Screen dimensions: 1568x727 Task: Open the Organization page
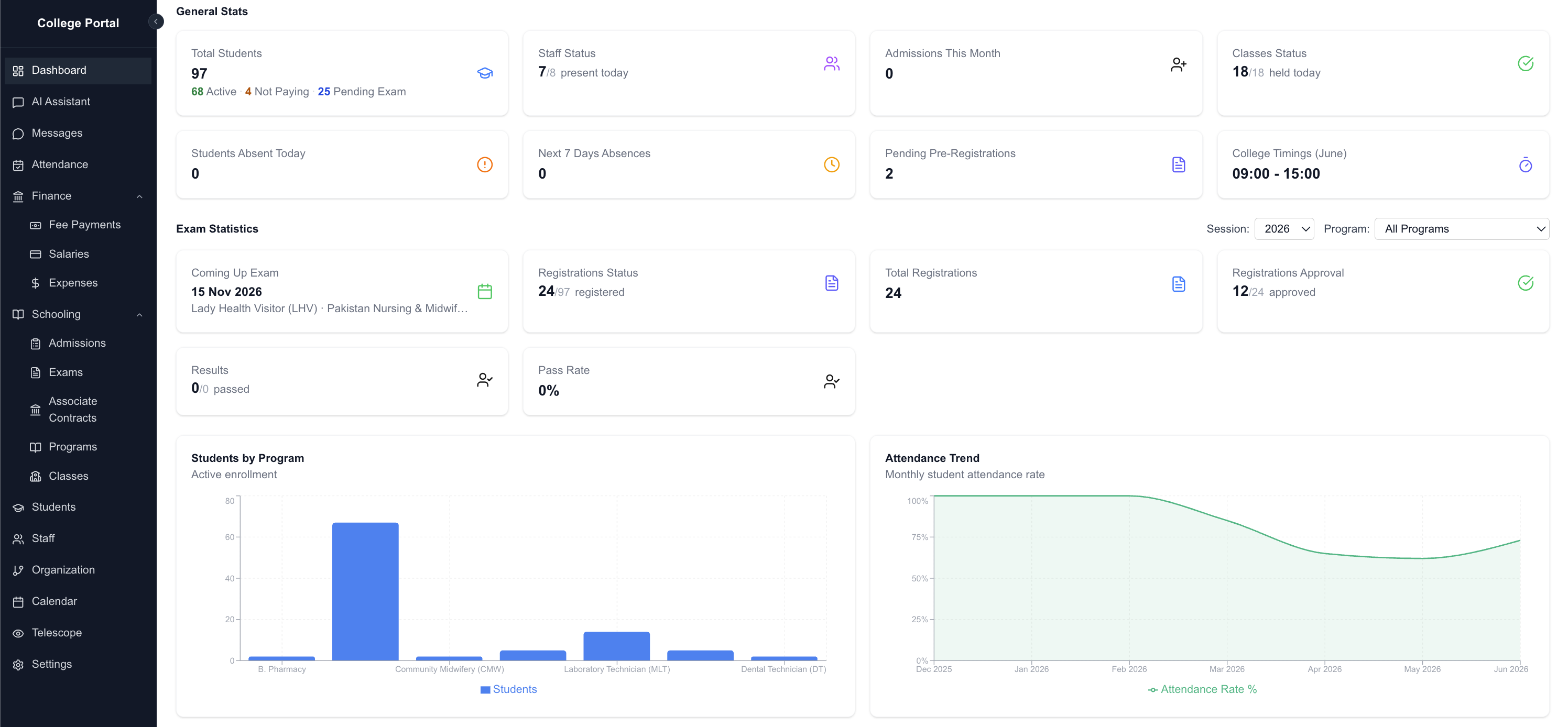78,570
